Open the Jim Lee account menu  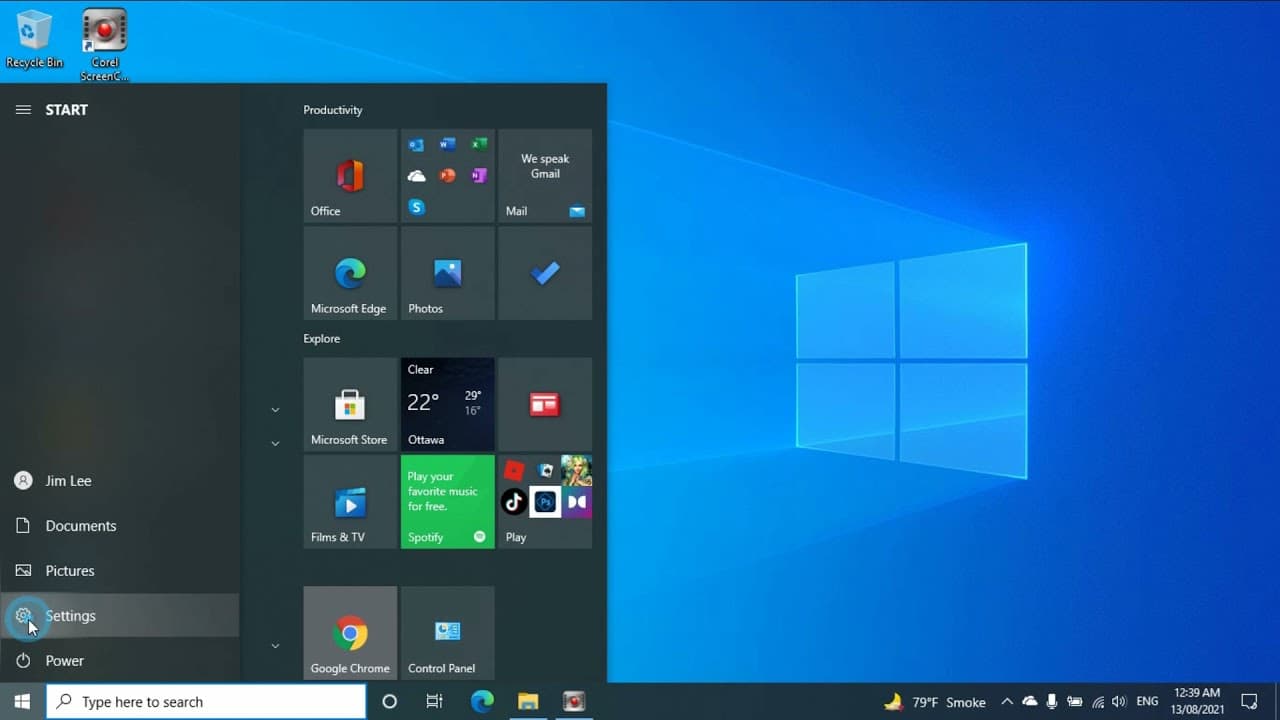[x=120, y=481]
